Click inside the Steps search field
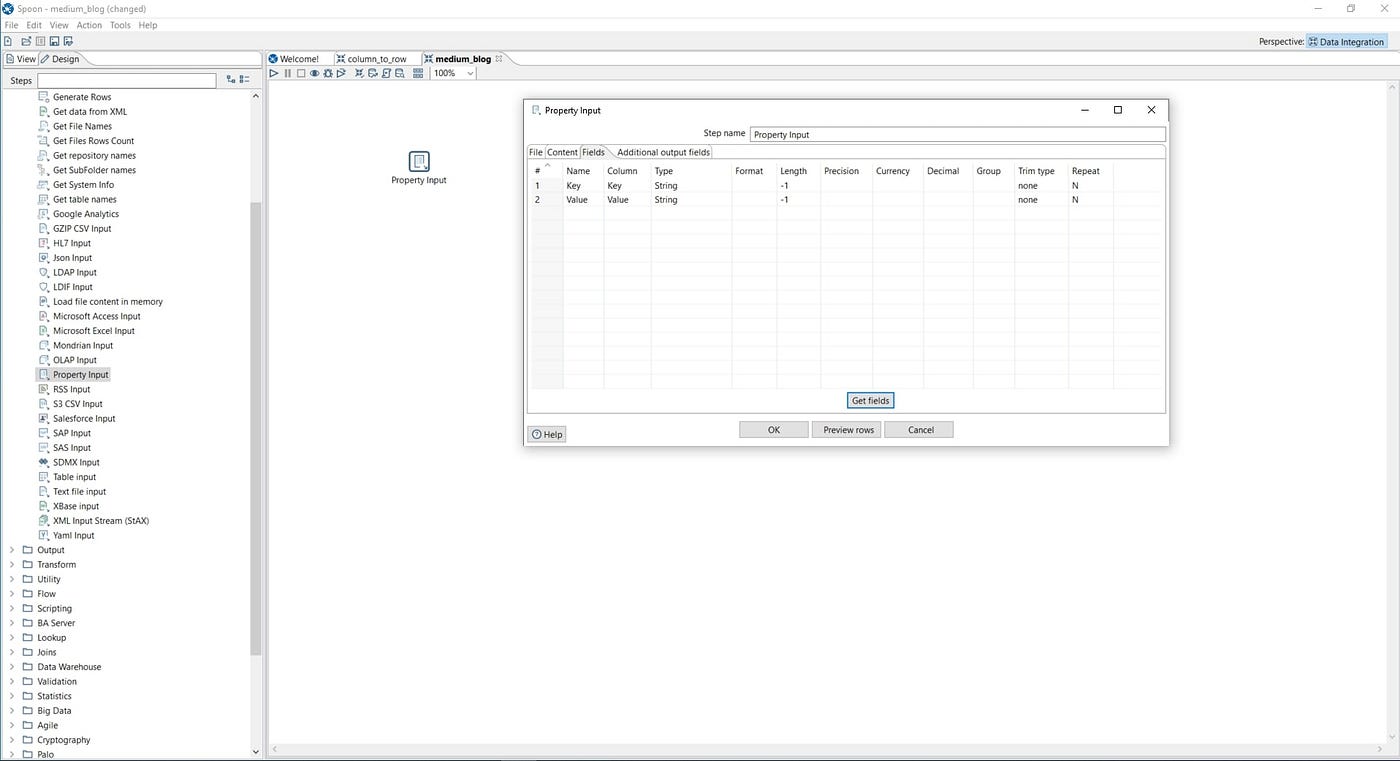The height and width of the screenshot is (761, 1400). pos(128,79)
